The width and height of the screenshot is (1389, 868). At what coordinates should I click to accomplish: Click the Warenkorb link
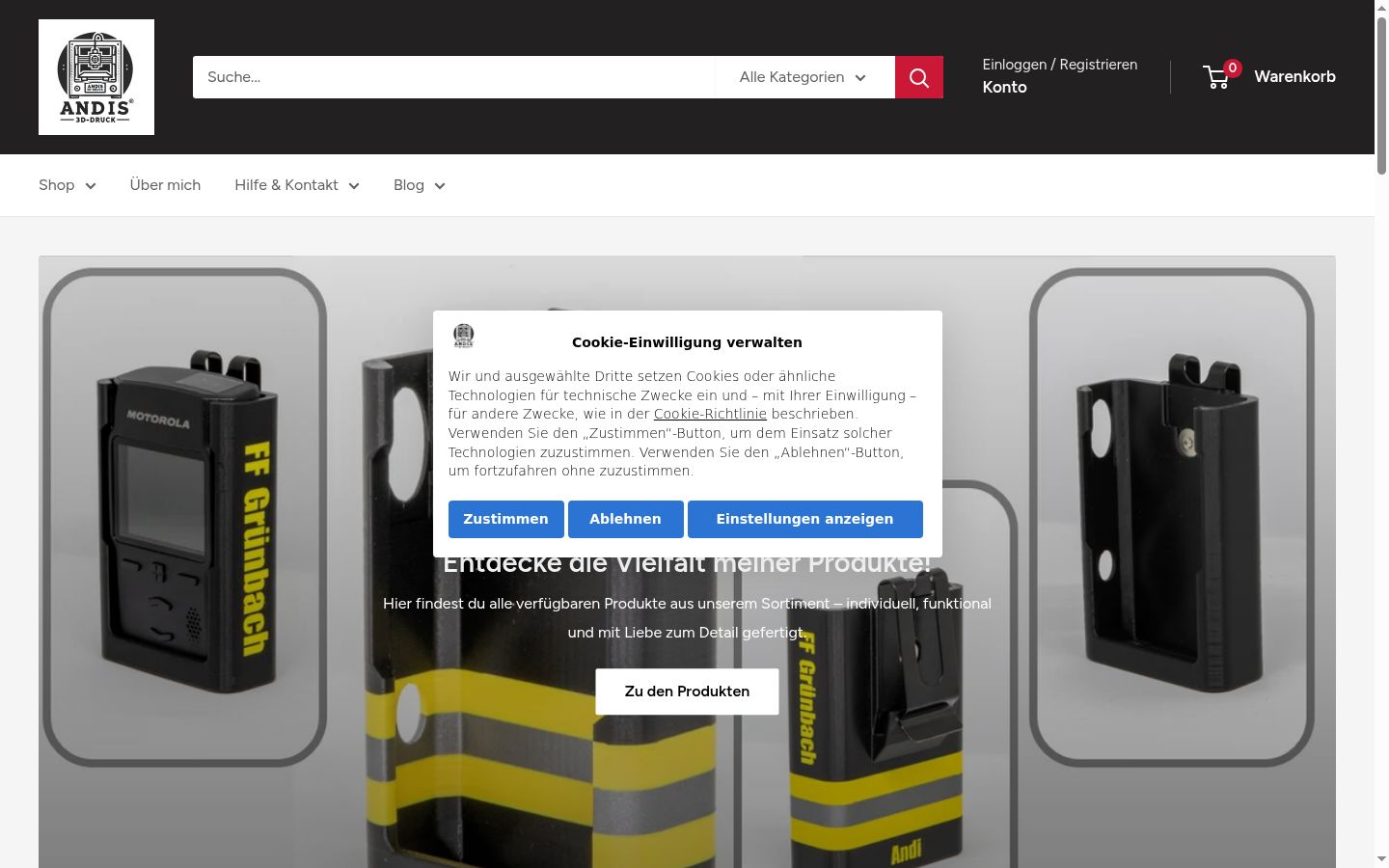(1294, 77)
